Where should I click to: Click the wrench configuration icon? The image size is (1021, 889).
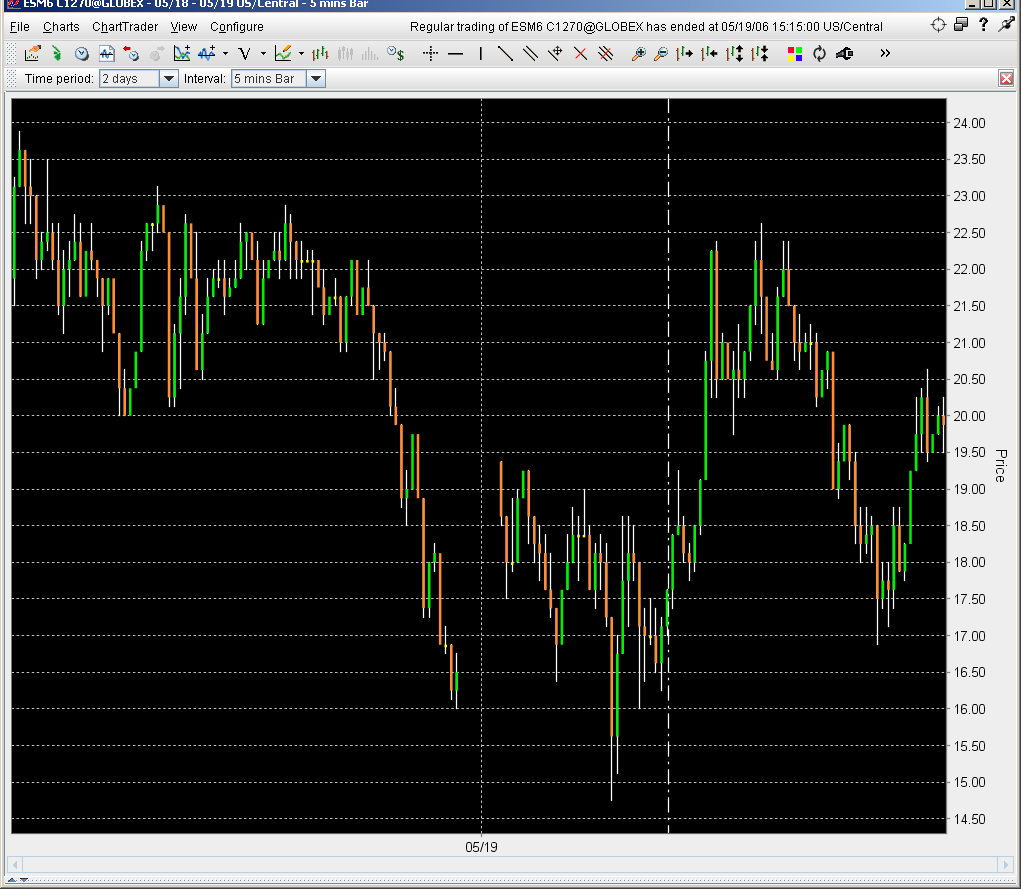click(x=845, y=53)
